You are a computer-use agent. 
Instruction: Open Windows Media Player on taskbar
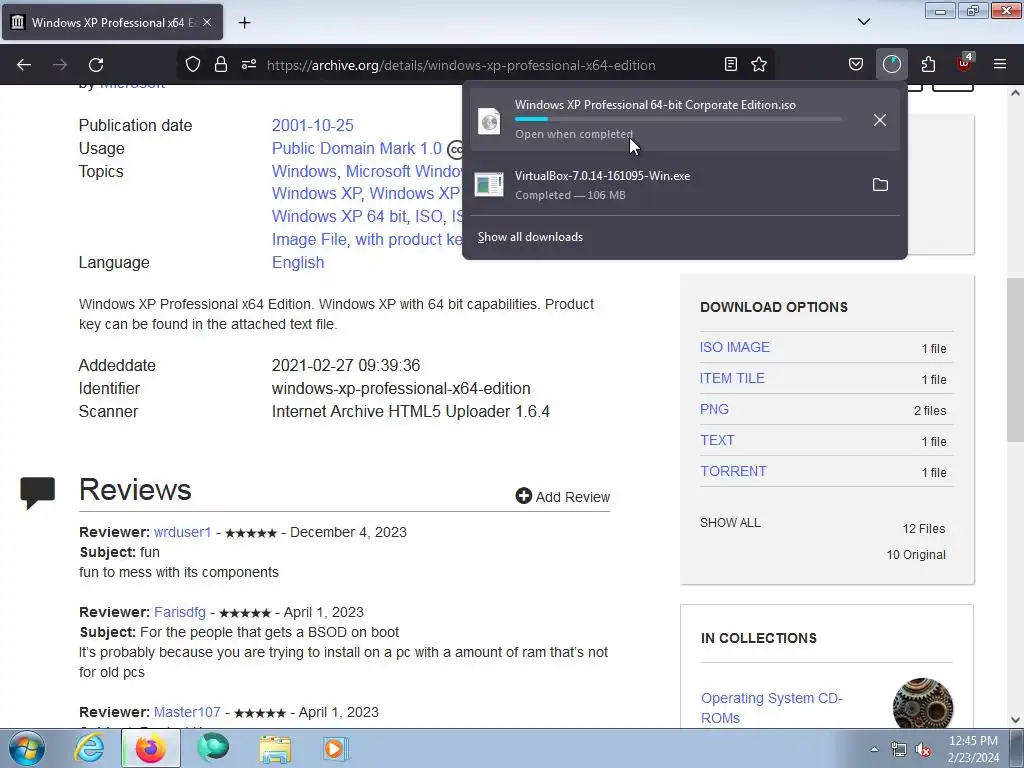pos(336,749)
